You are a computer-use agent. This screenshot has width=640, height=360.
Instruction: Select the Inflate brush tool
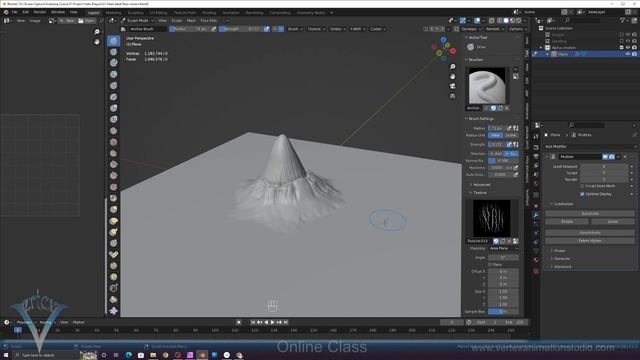pos(113,108)
